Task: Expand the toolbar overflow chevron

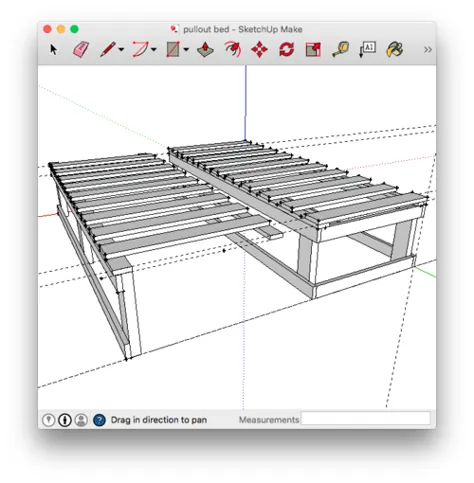Action: click(428, 50)
